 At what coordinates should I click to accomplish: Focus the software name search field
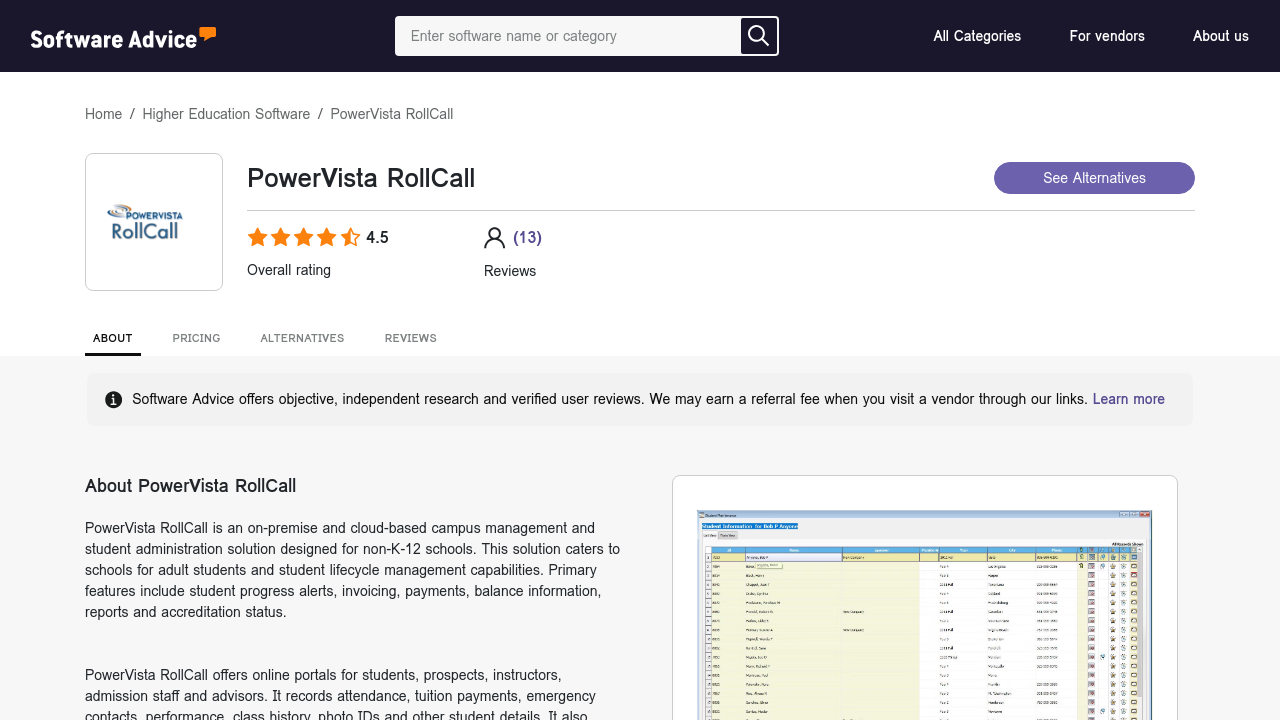tap(568, 36)
